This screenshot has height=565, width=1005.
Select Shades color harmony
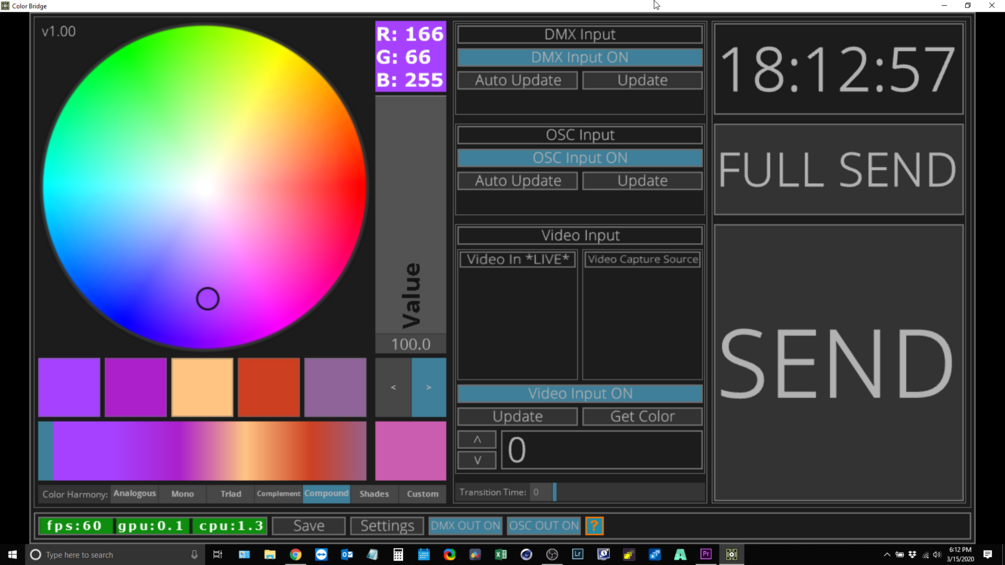(x=374, y=493)
